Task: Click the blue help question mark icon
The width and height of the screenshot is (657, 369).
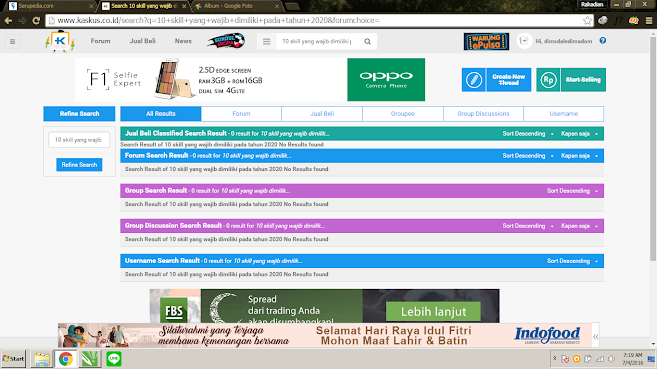Action: tap(603, 41)
